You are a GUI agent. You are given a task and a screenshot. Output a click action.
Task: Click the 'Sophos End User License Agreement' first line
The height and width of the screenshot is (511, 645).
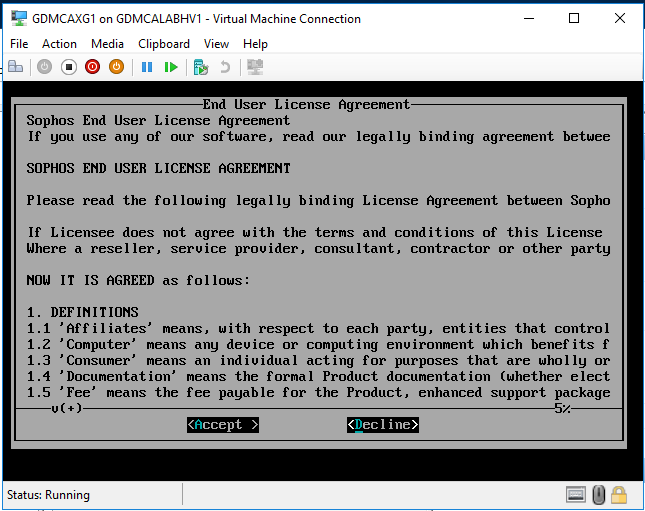coord(158,121)
